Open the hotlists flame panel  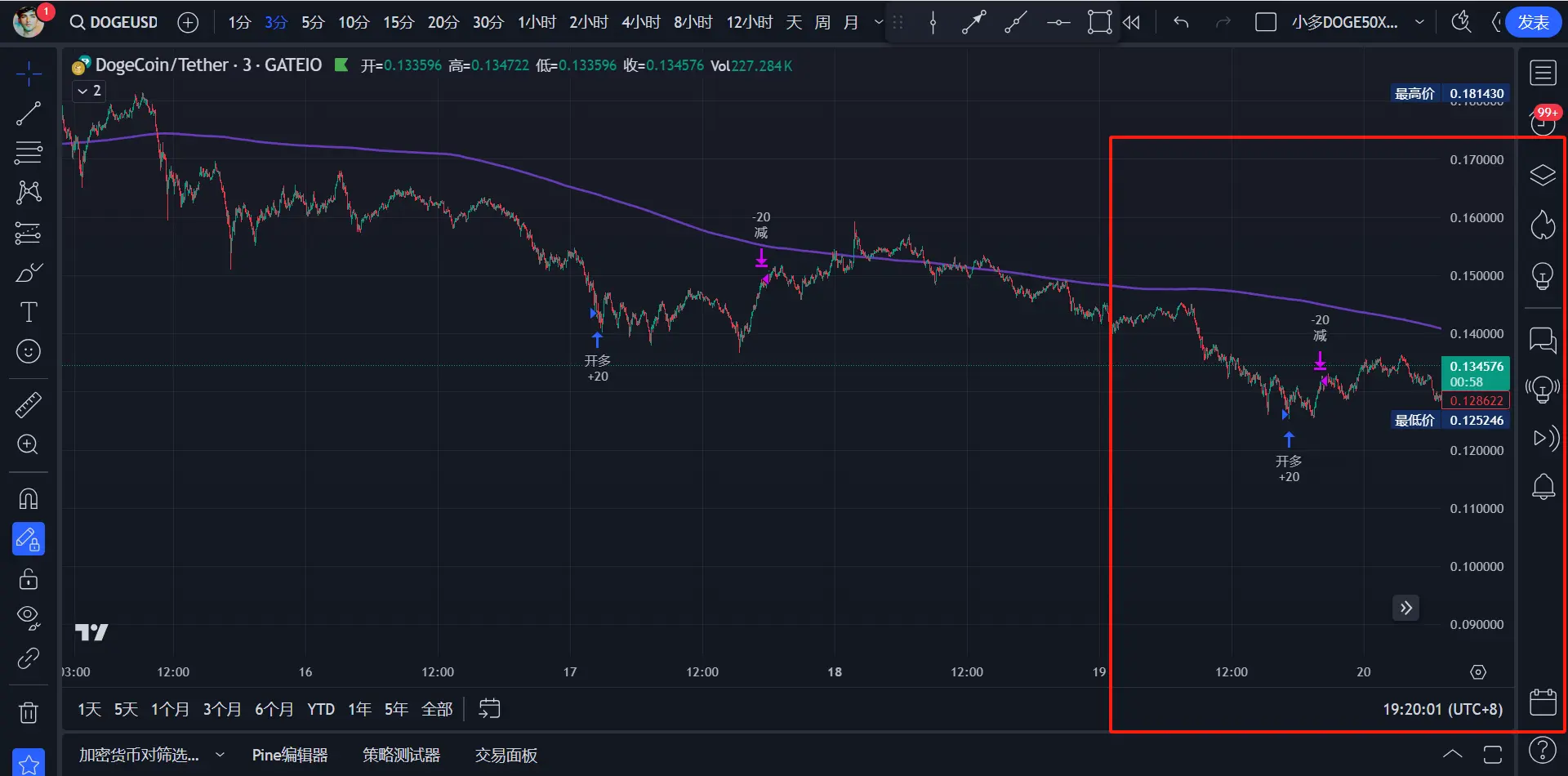point(1543,225)
